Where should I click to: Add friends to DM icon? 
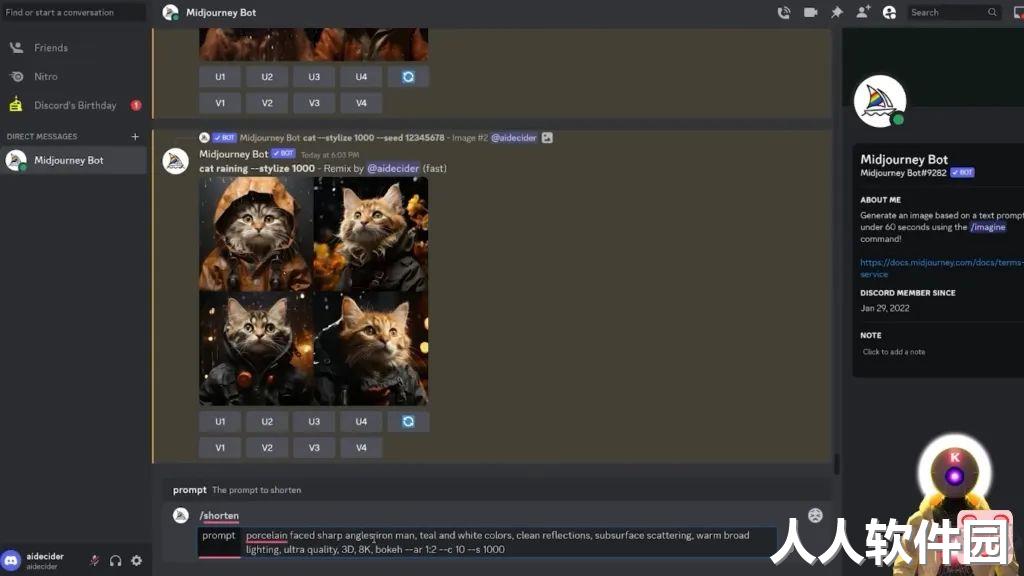[x=863, y=12]
